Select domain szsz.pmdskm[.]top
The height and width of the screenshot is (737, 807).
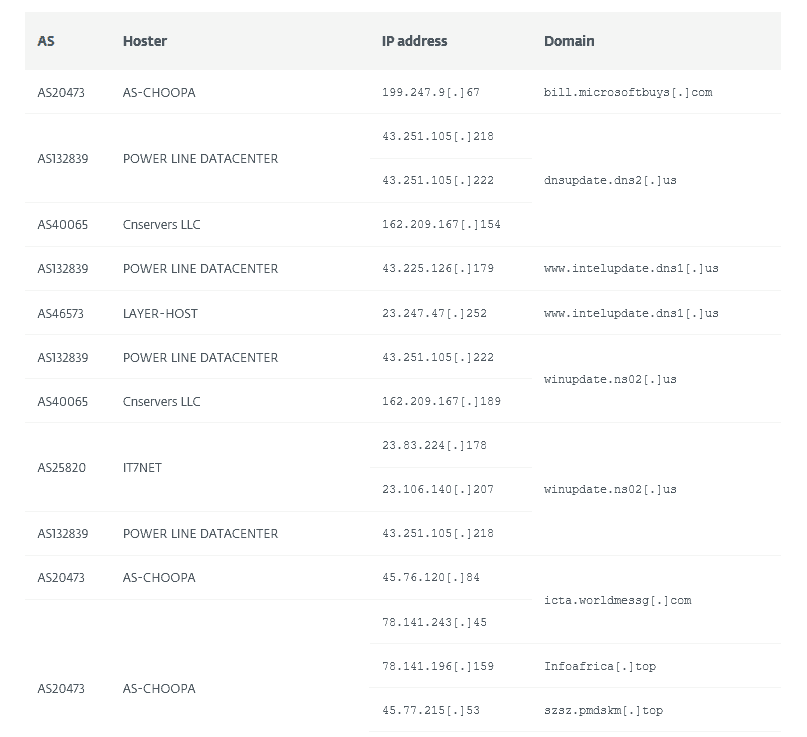[603, 710]
